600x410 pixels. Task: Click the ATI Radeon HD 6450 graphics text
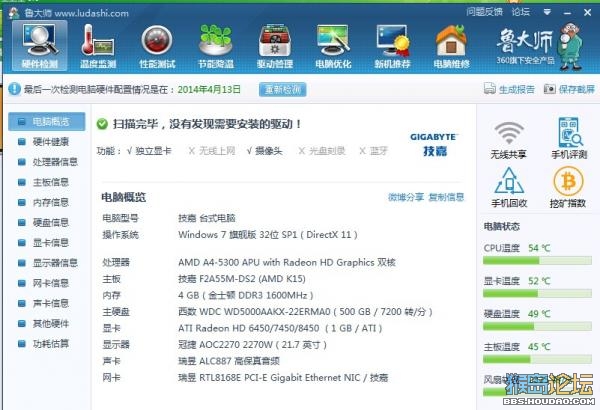280,328
